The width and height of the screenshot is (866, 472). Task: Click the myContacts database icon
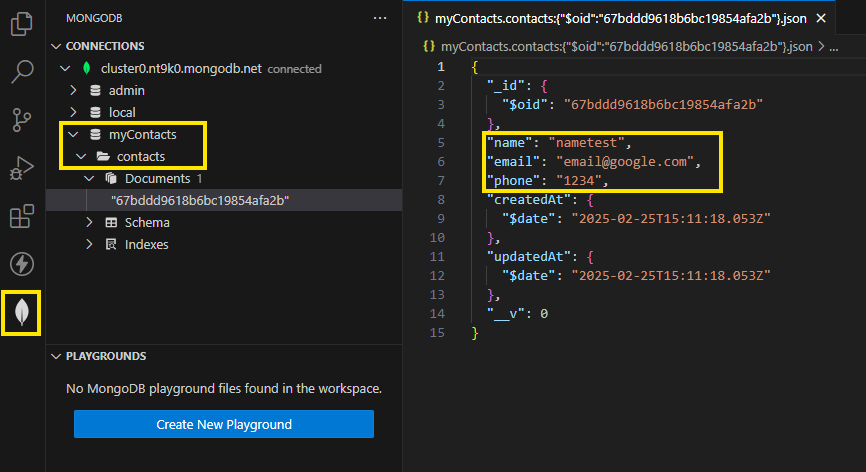(x=96, y=134)
